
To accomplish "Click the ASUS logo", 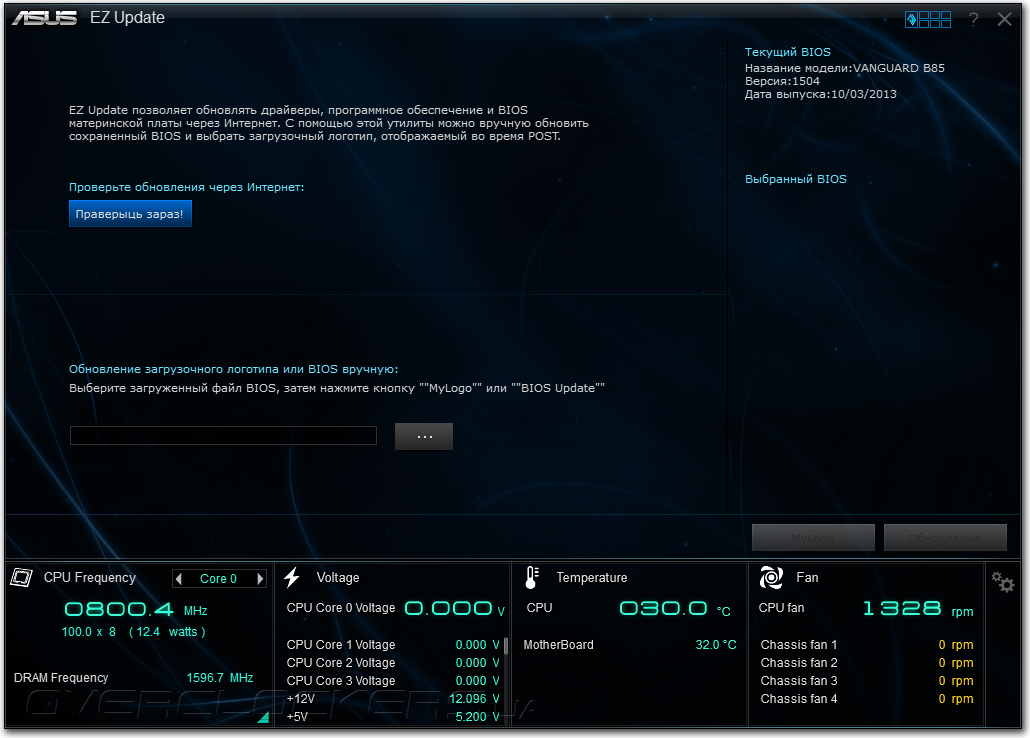I will click(45, 18).
